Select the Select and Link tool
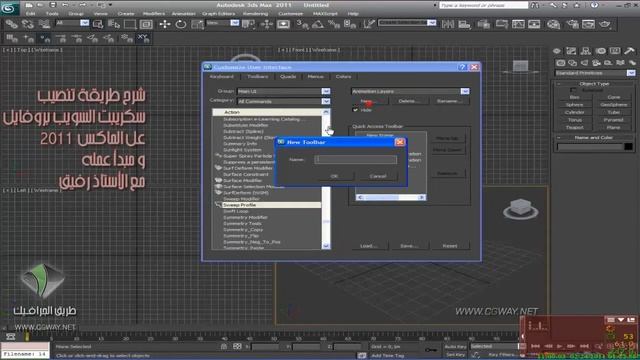This screenshot has width=640, height=360. click(x=12, y=24)
